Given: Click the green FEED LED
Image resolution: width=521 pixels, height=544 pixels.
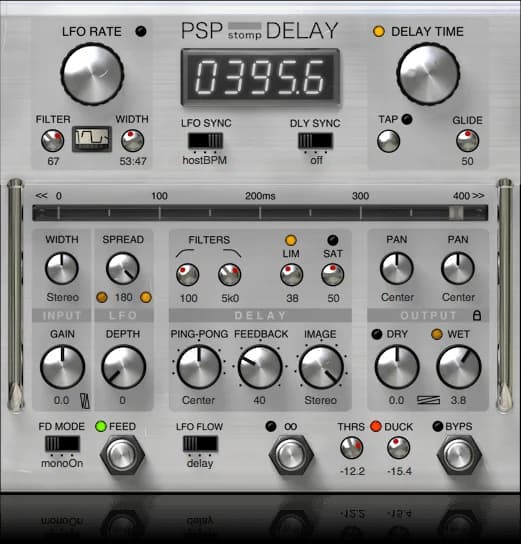Looking at the screenshot, I should tap(101, 426).
